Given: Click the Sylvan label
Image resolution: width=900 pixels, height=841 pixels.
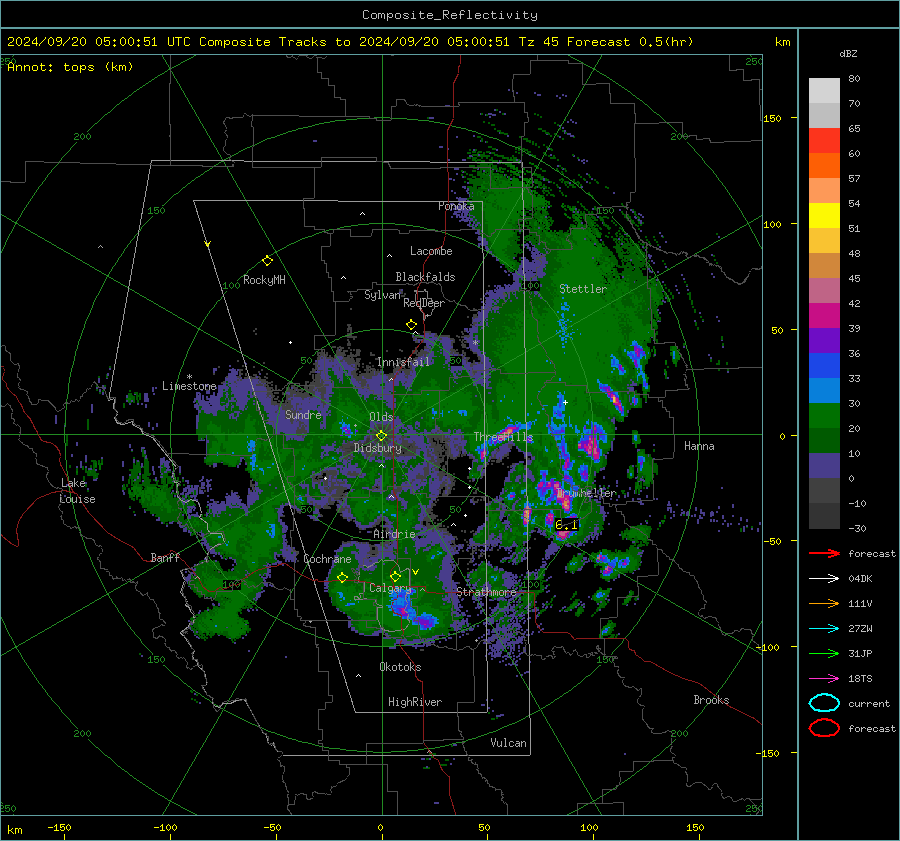Looking at the screenshot, I should click(383, 295).
